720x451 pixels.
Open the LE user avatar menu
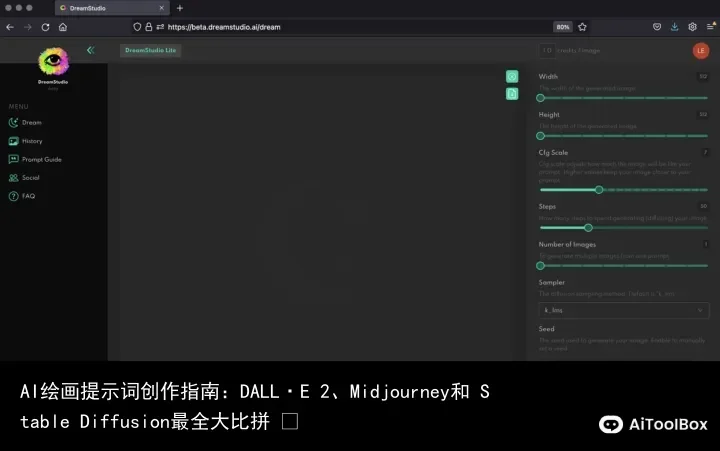[701, 51]
